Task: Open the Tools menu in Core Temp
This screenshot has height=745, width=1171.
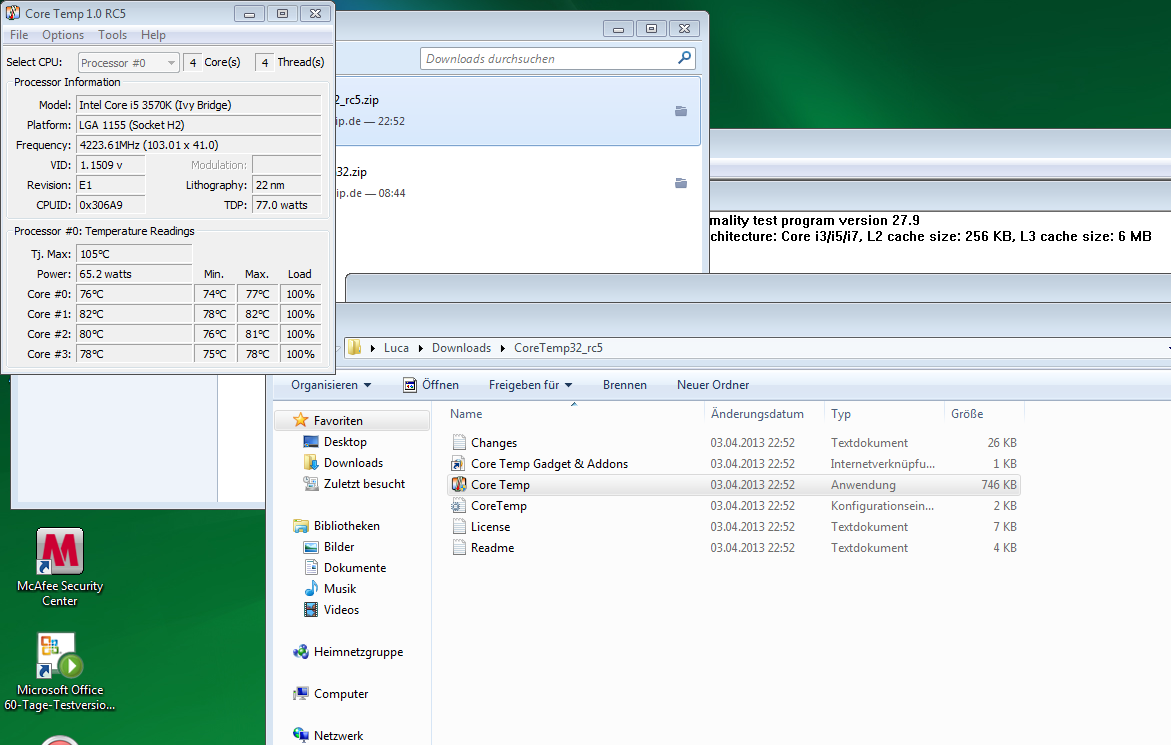Action: 112,34
